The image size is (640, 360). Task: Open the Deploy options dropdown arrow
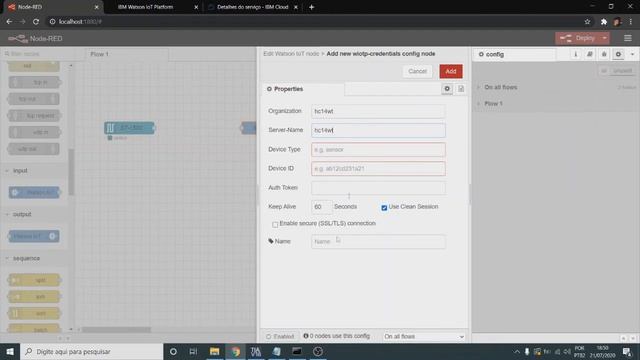605,38
